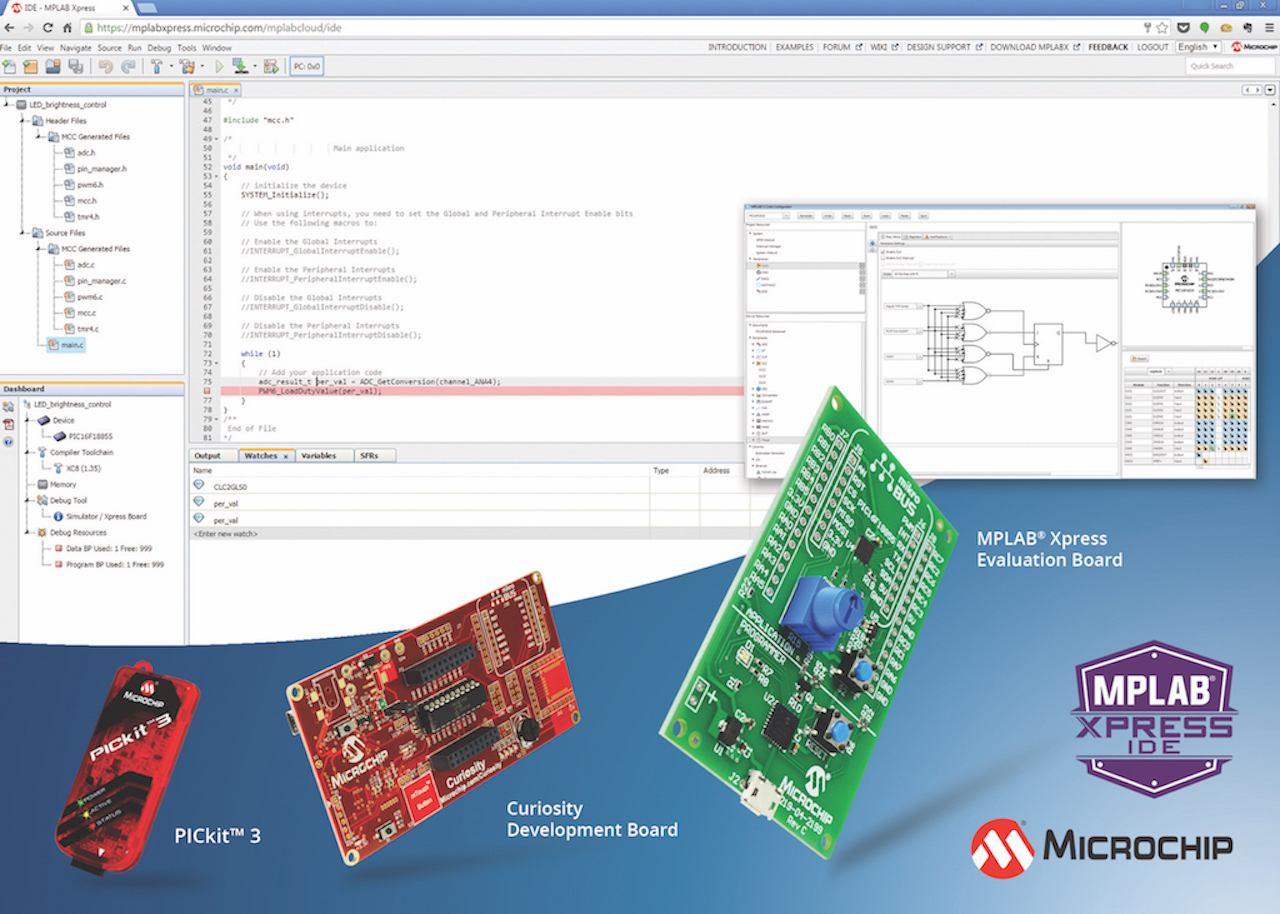
Task: Click the New Project toolbar icon
Action: click(x=30, y=67)
